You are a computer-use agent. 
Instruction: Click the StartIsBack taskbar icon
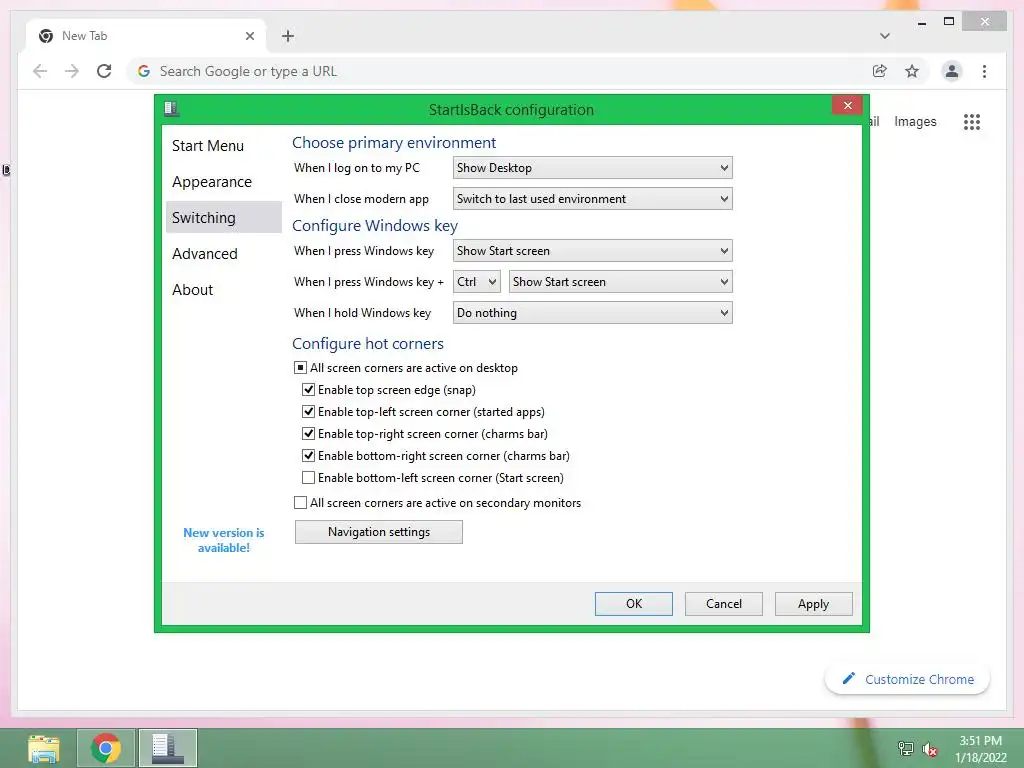click(x=168, y=748)
